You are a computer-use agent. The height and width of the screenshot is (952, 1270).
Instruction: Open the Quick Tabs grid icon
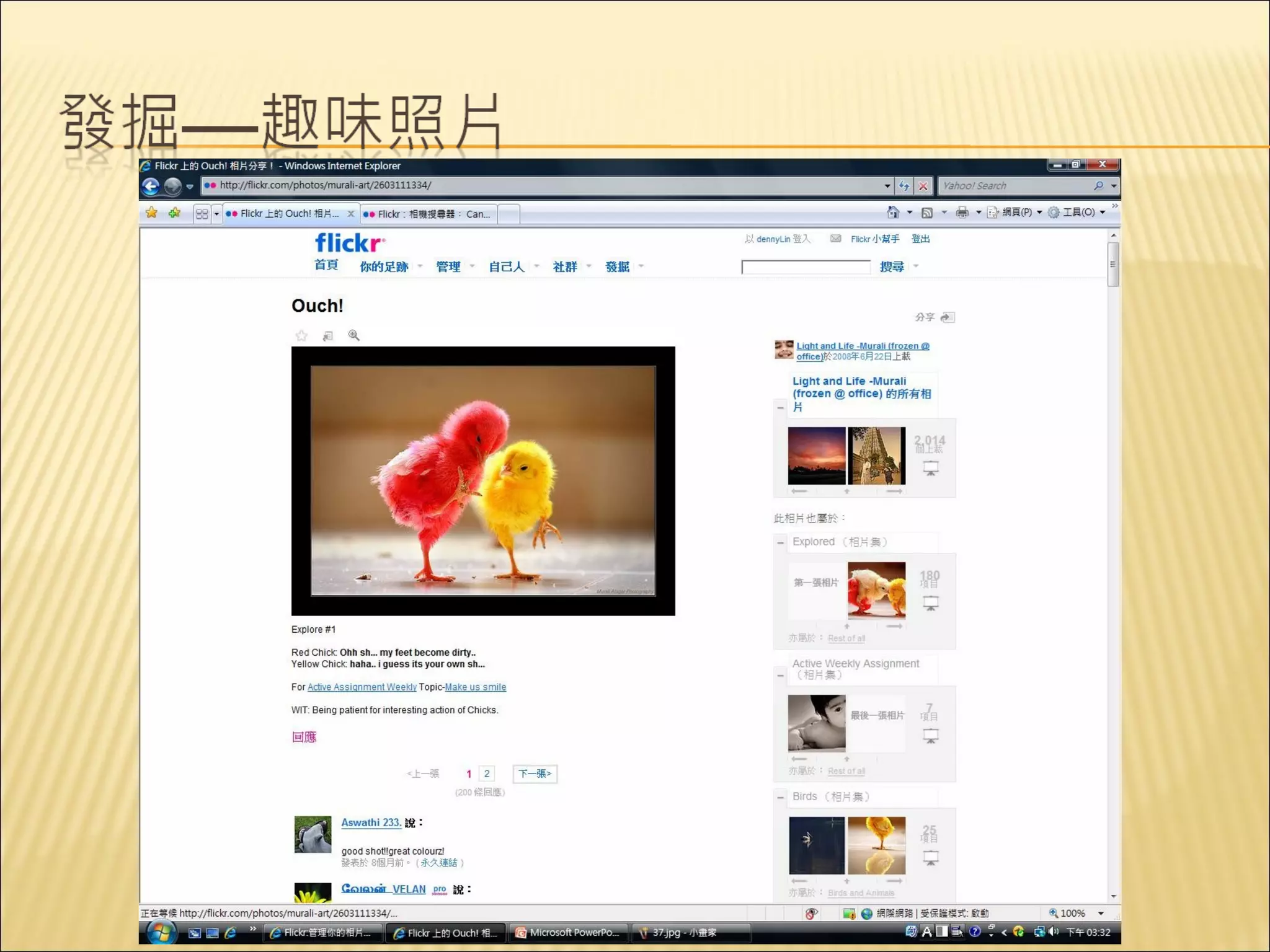[202, 214]
